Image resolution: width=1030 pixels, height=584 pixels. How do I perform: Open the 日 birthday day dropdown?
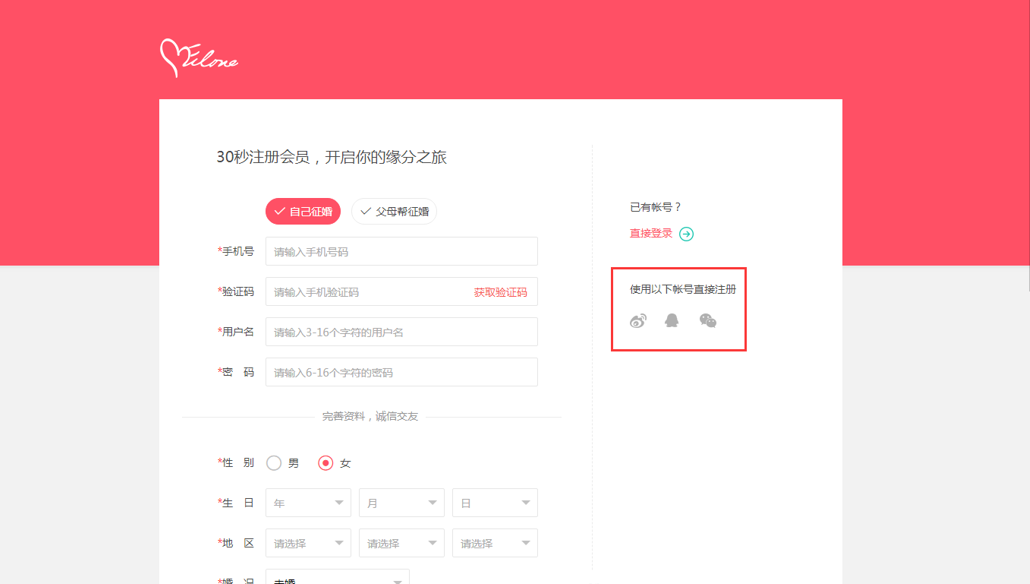495,503
